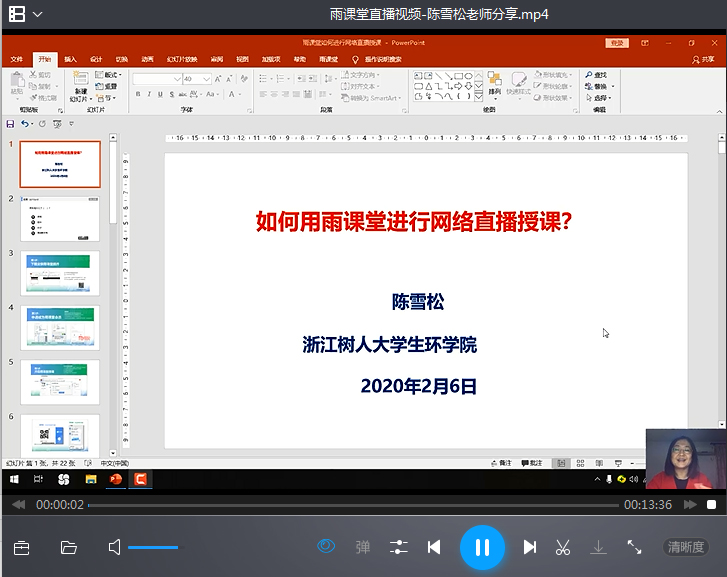This screenshot has width=727, height=577.
Task: Click the 备注 notes button in status bar
Action: click(501, 463)
